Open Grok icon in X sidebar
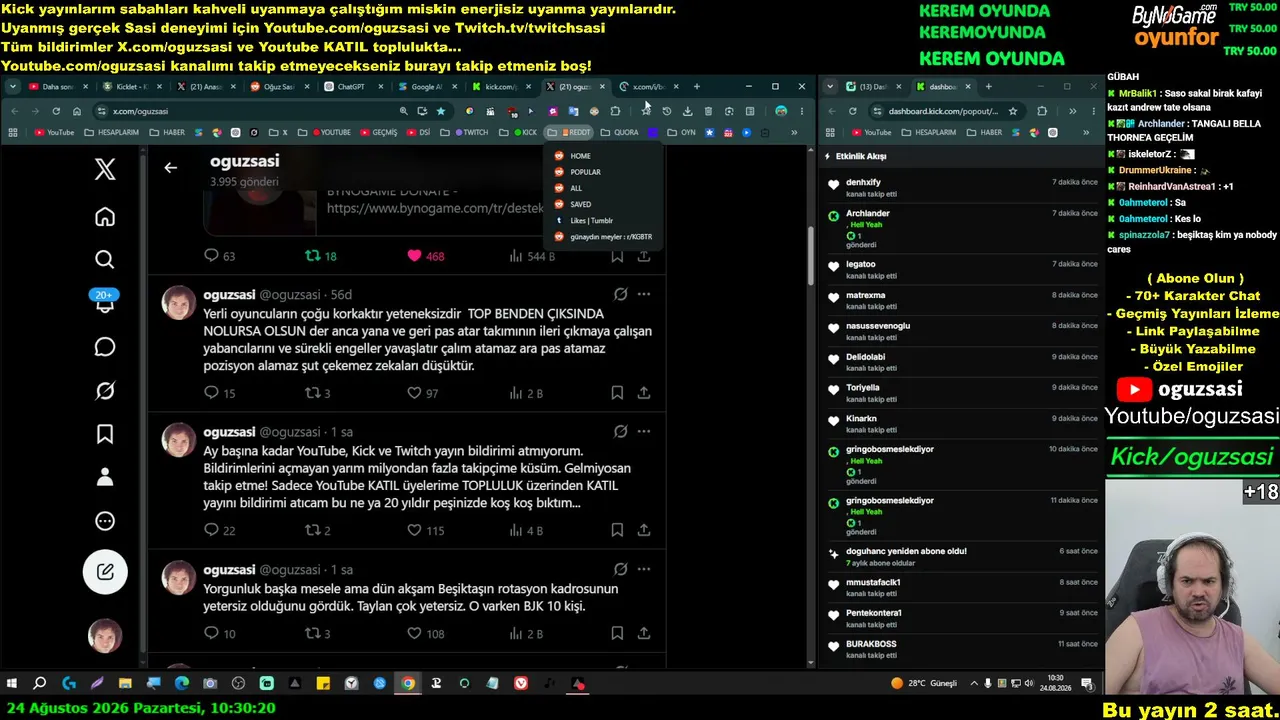This screenshot has height=720, width=1280. click(x=105, y=391)
